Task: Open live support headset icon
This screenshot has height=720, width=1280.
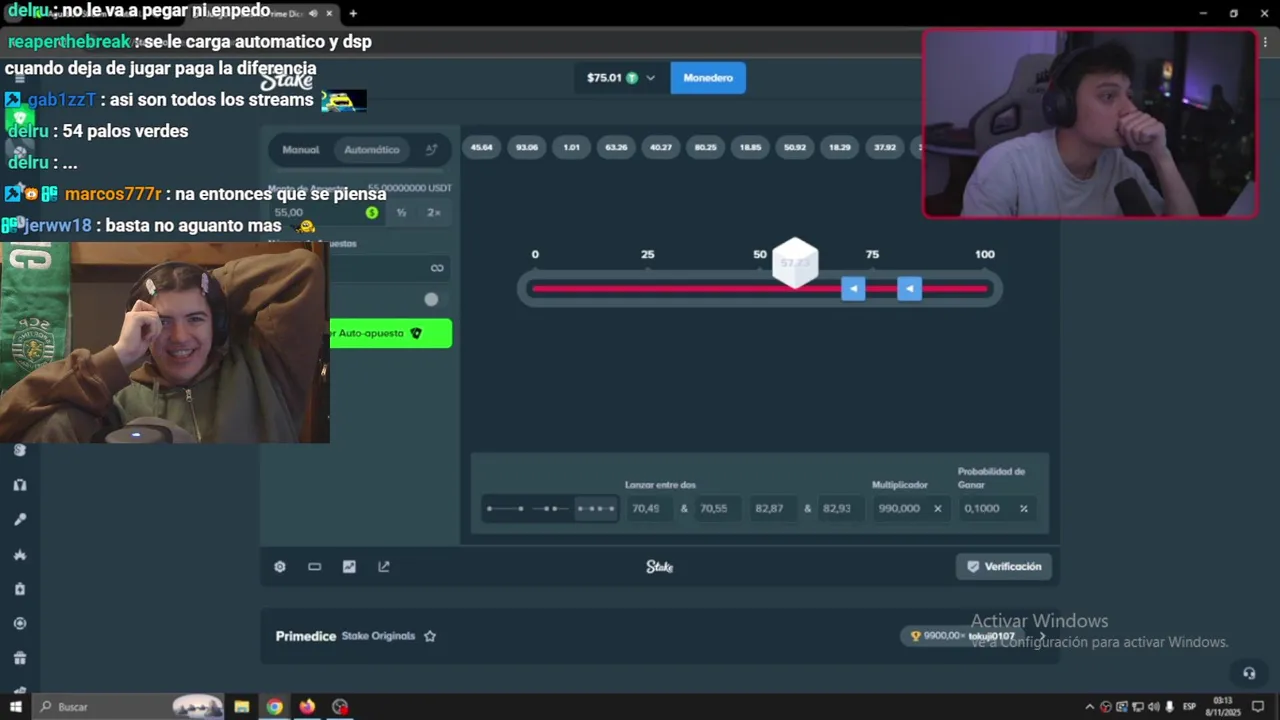Action: [x=1248, y=673]
